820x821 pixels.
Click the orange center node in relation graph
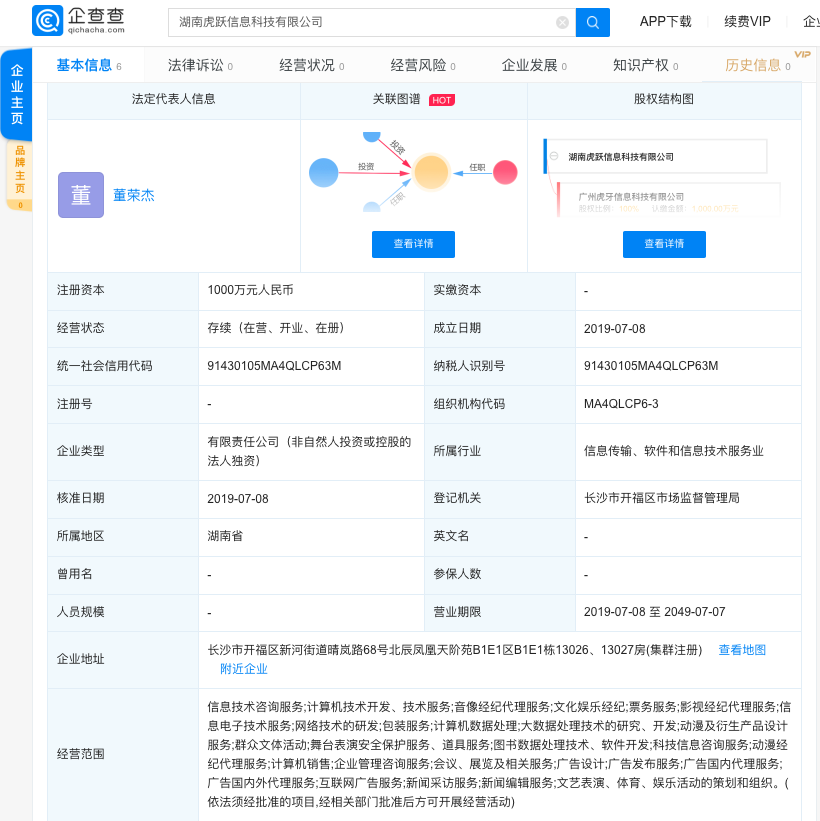point(430,172)
